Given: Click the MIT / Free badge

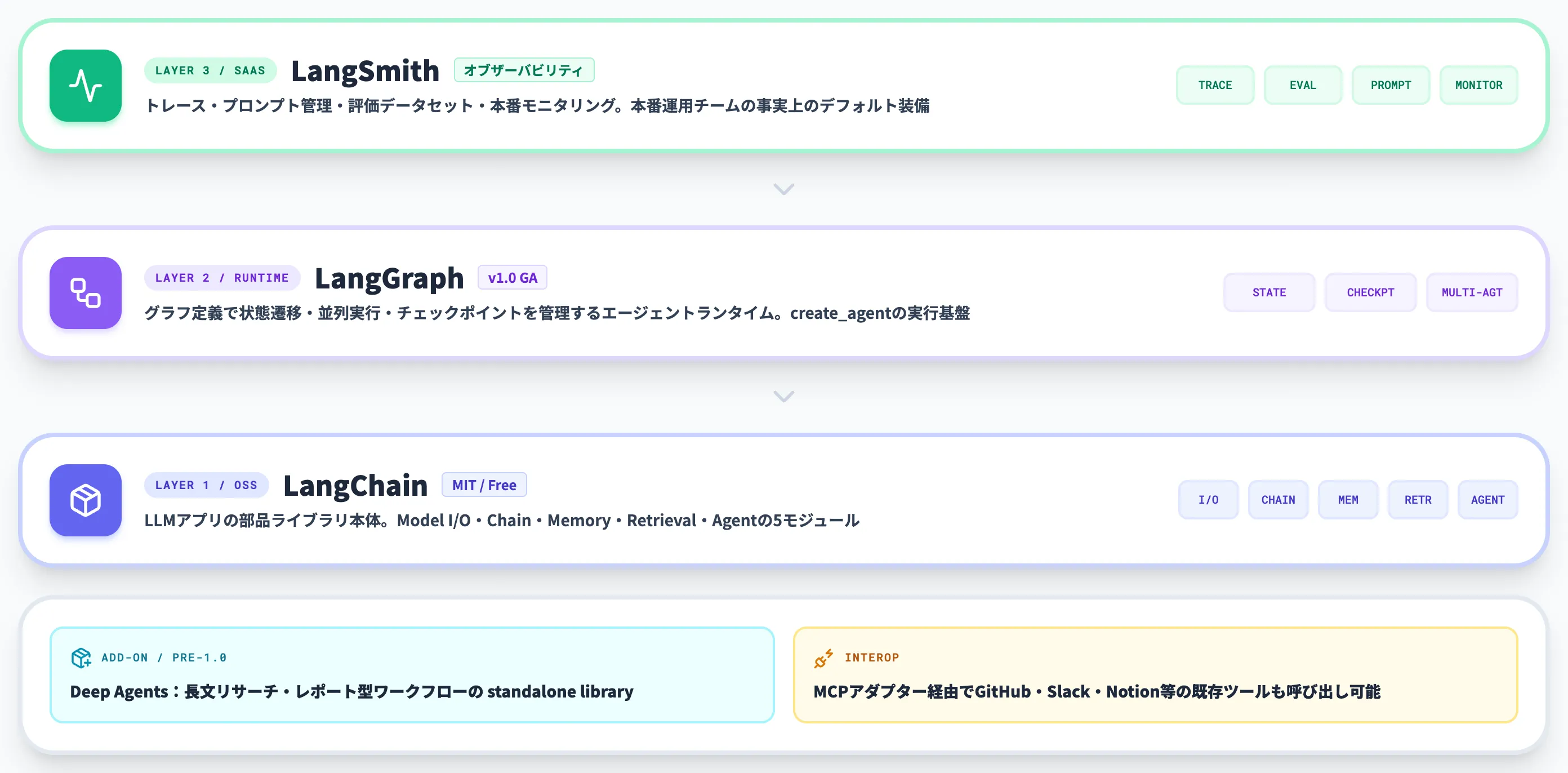Looking at the screenshot, I should pyautogui.click(x=484, y=485).
